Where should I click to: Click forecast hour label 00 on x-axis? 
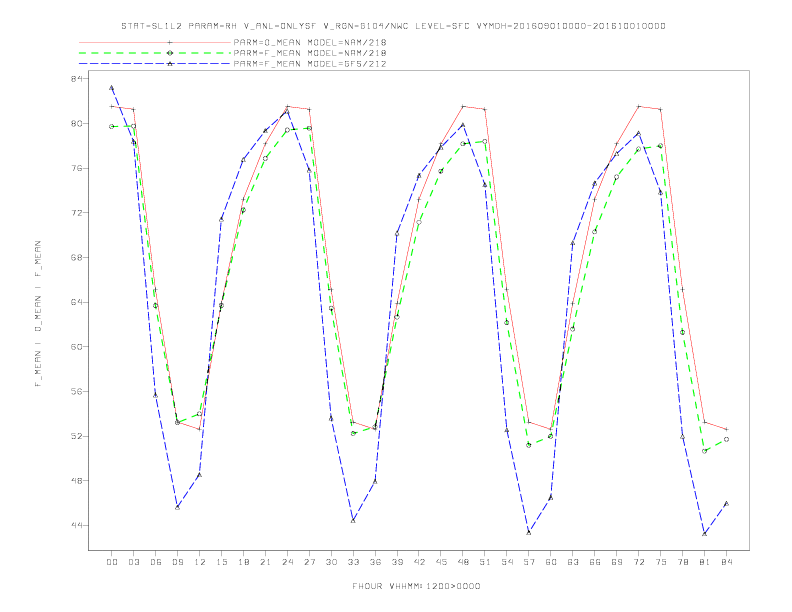(112, 562)
